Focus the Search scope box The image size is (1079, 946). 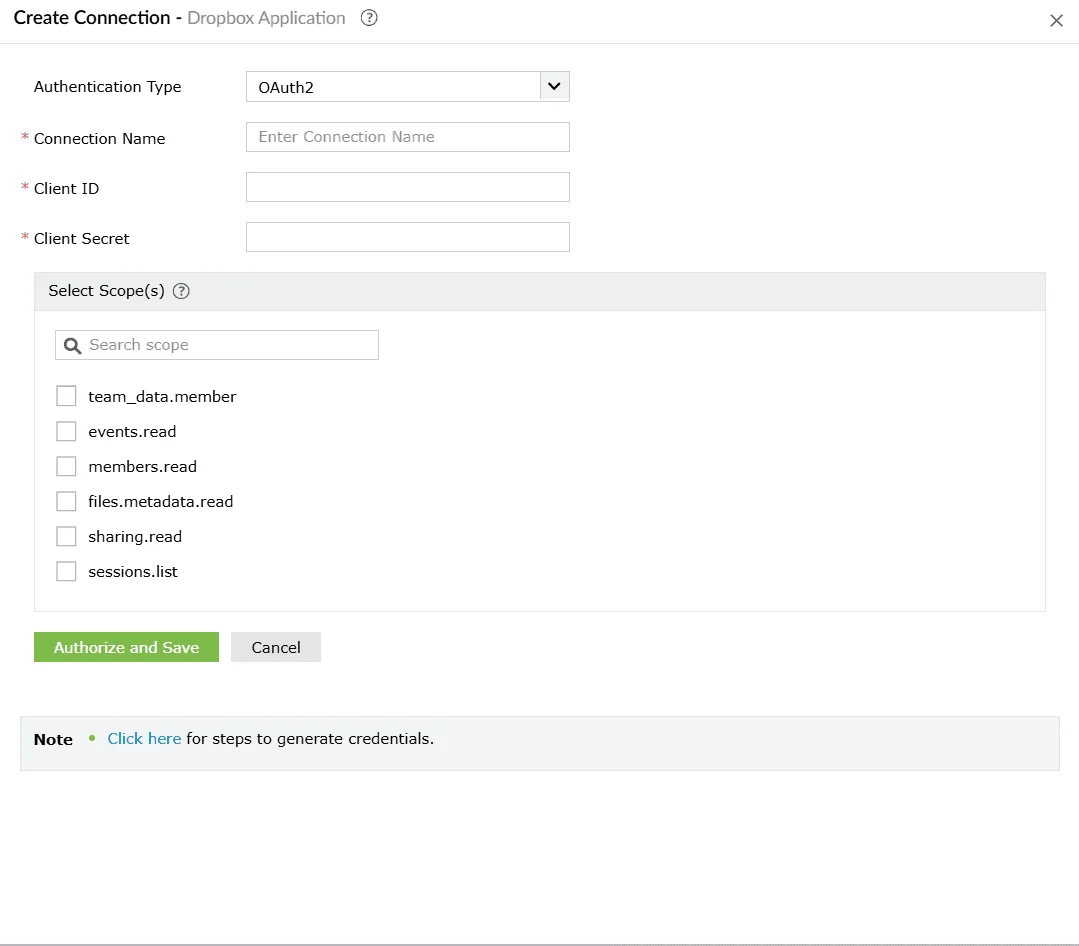tap(217, 345)
